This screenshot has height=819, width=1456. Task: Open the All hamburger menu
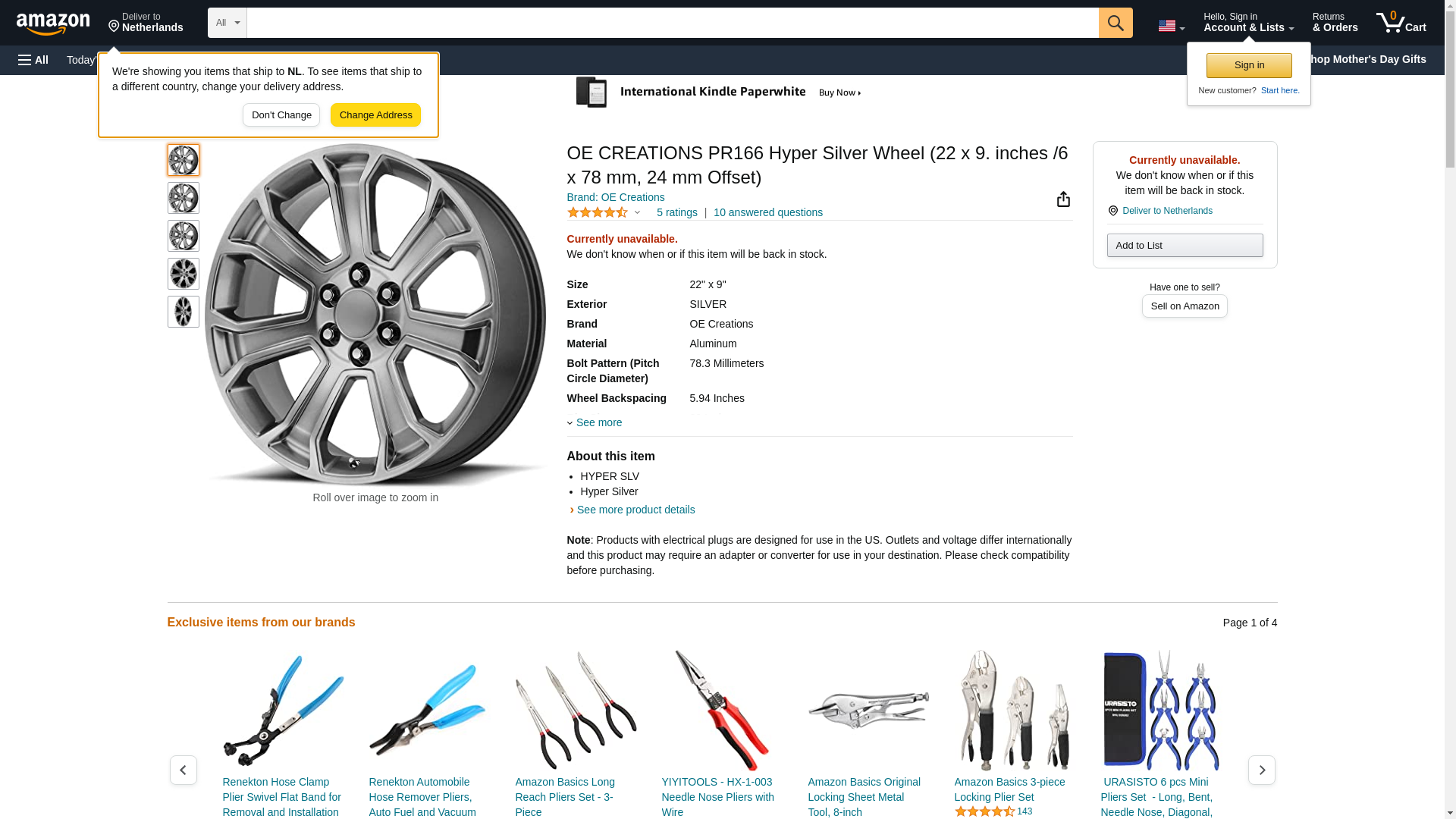pos(33,60)
